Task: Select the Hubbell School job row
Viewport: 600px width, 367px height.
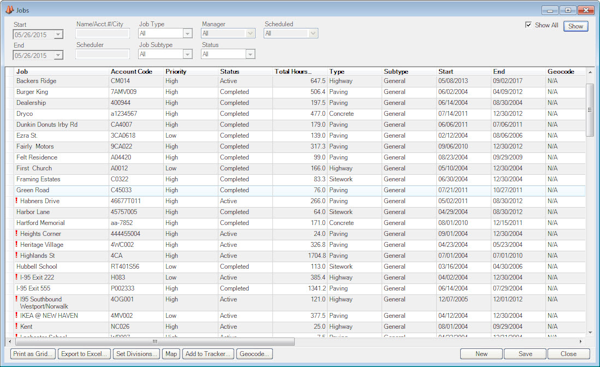Action: coord(300,266)
